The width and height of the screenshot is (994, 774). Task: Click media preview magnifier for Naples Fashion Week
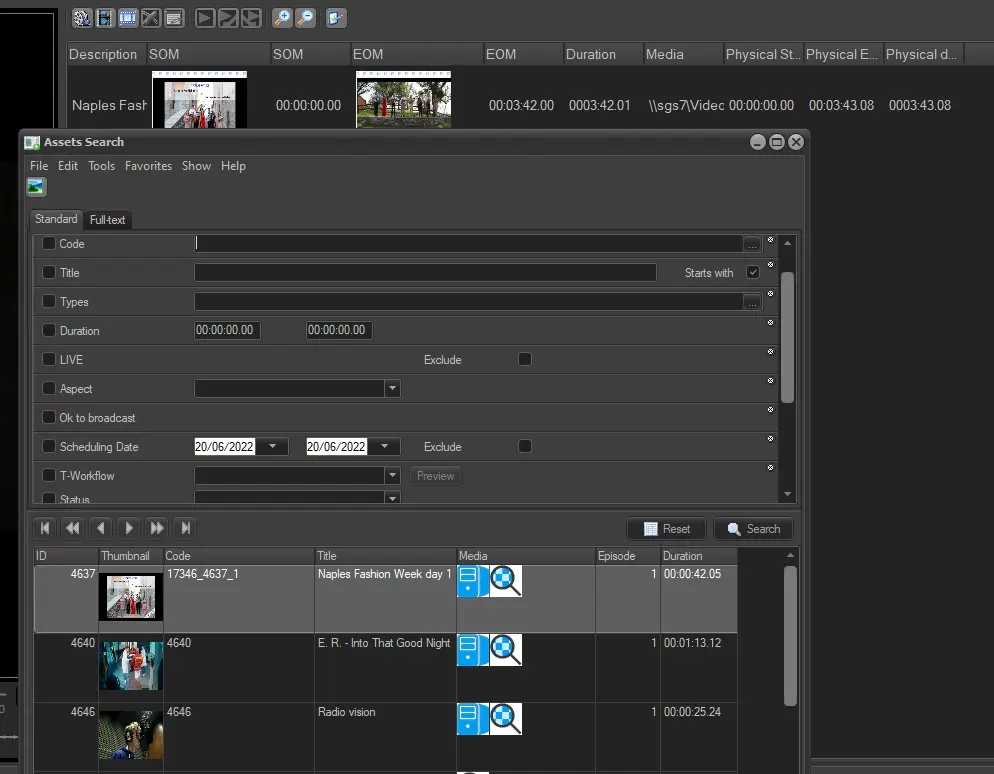(506, 581)
